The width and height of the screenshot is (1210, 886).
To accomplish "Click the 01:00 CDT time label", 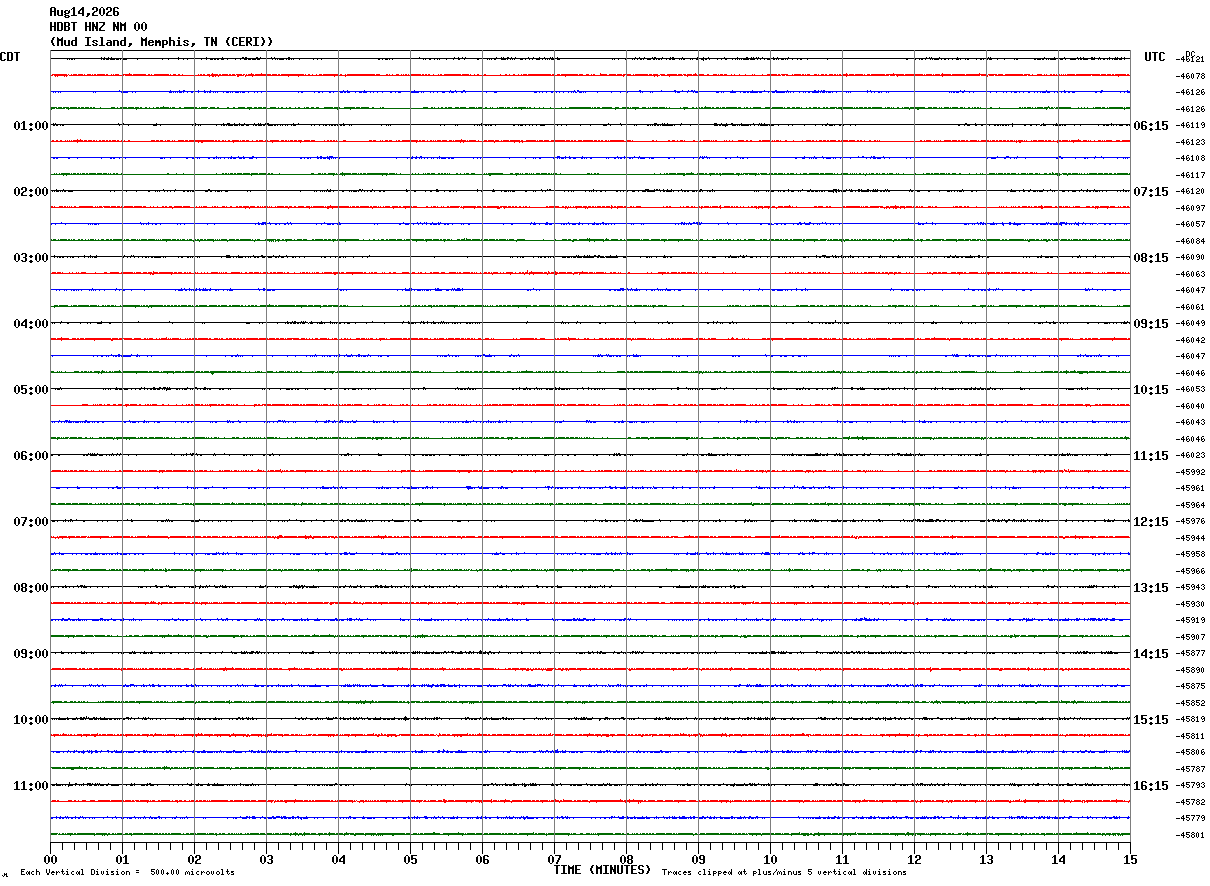I will tap(31, 126).
